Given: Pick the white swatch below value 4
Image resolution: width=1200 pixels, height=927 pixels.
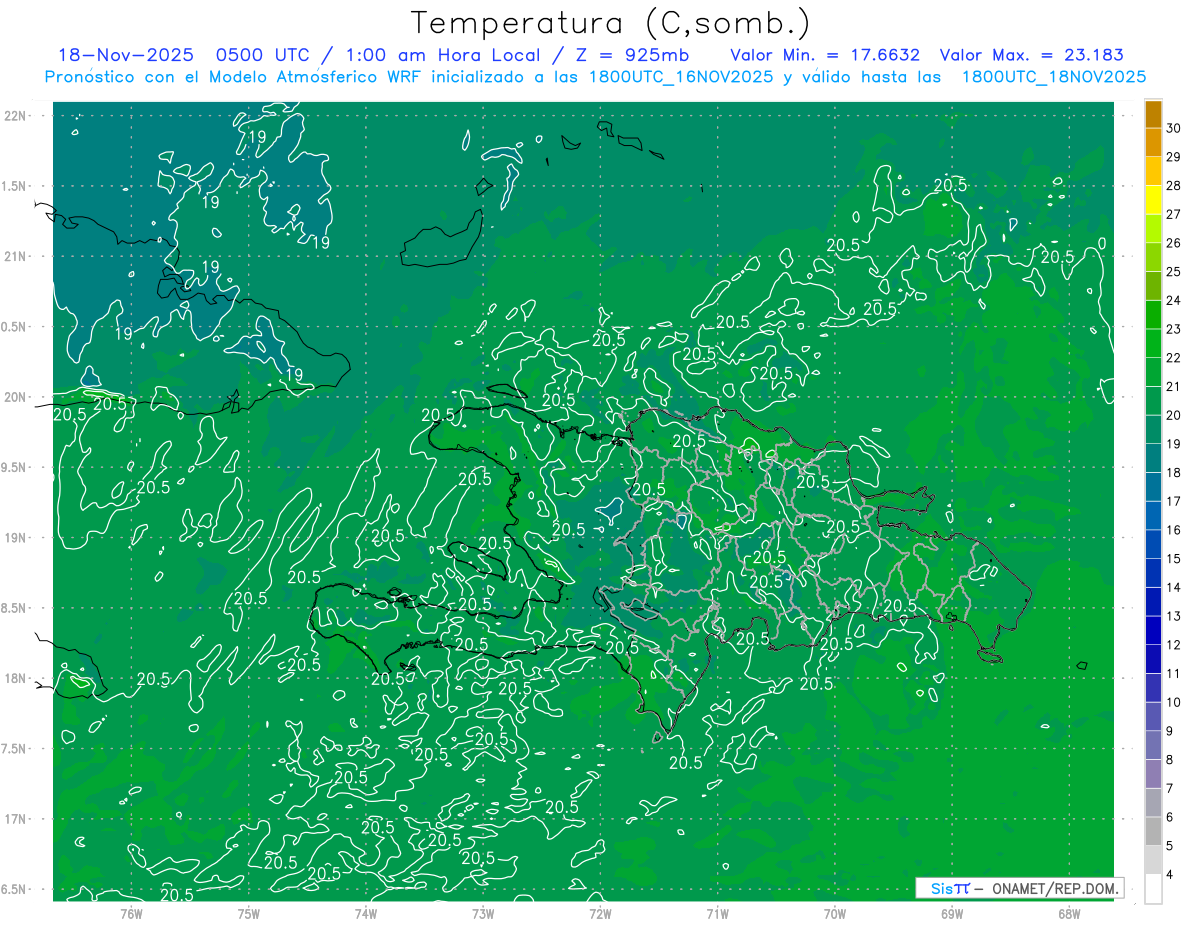Looking at the screenshot, I should (1153, 889).
